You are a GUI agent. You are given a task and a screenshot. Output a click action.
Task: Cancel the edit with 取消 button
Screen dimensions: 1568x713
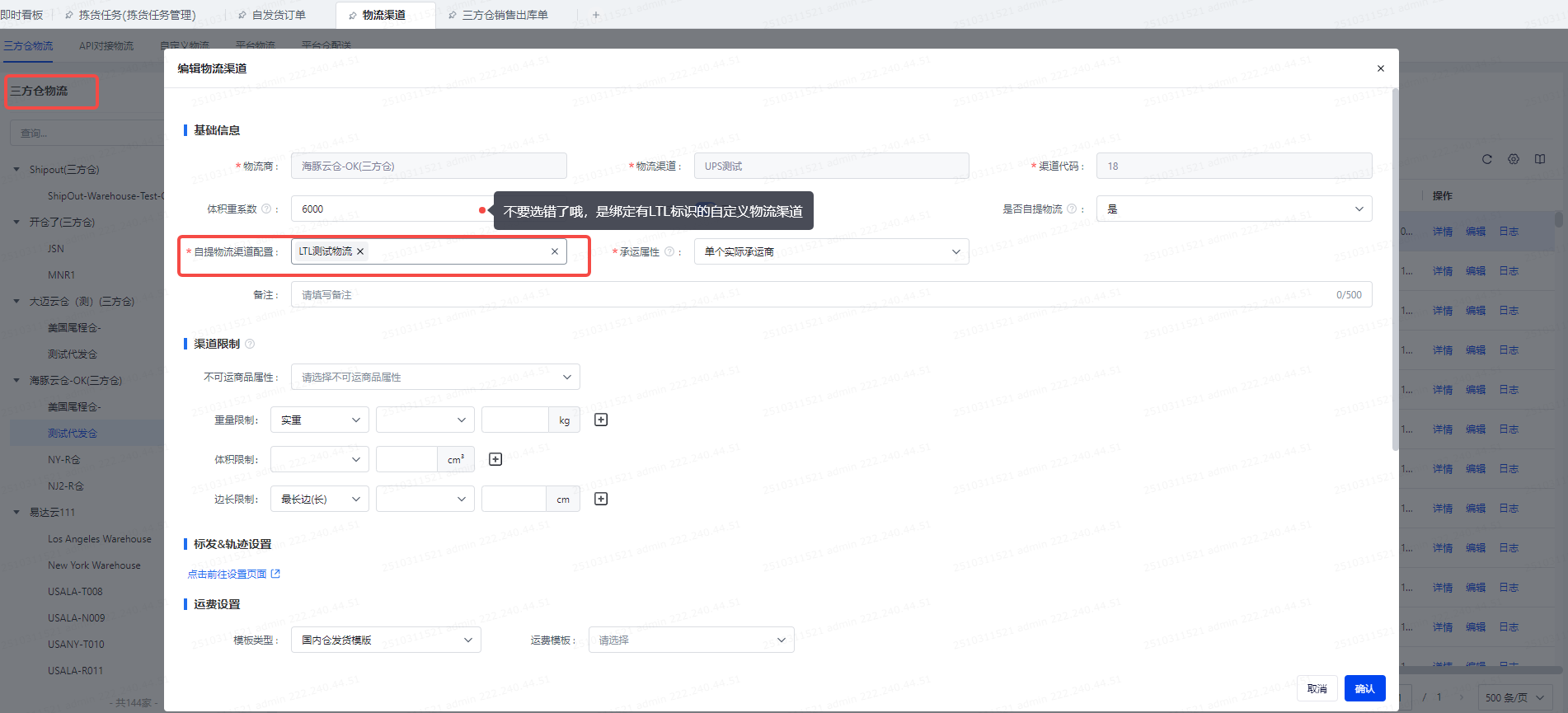[1317, 688]
